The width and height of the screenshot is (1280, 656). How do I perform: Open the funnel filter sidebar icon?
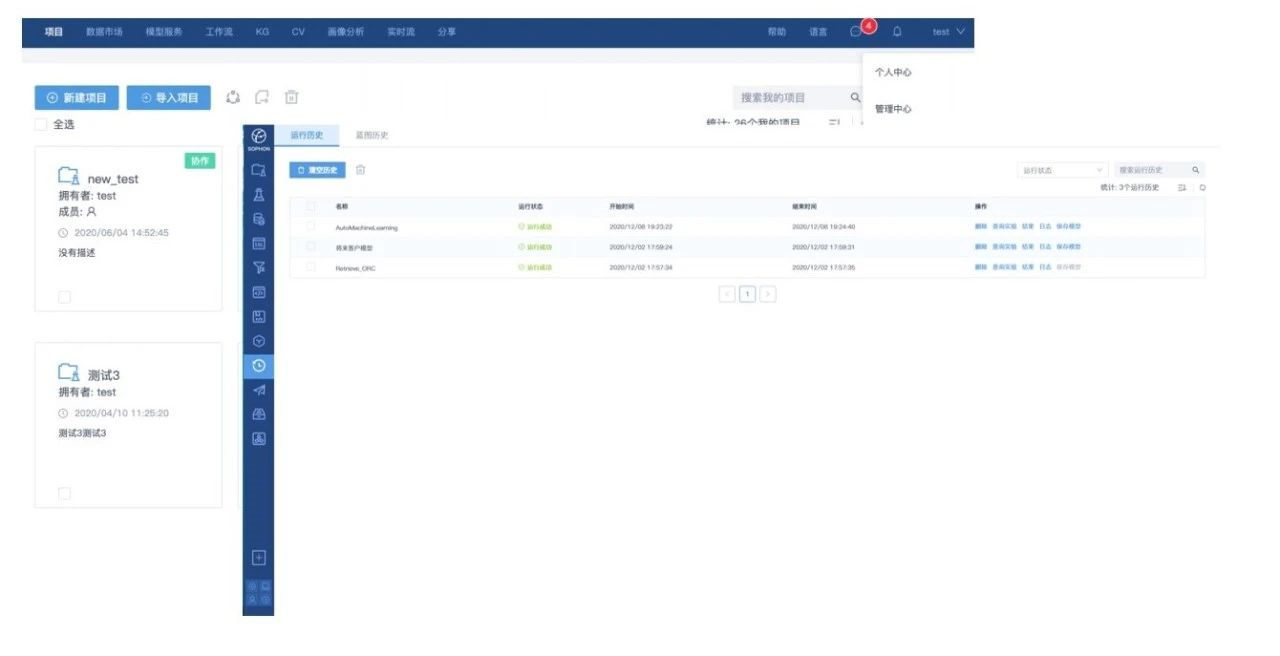click(x=258, y=267)
